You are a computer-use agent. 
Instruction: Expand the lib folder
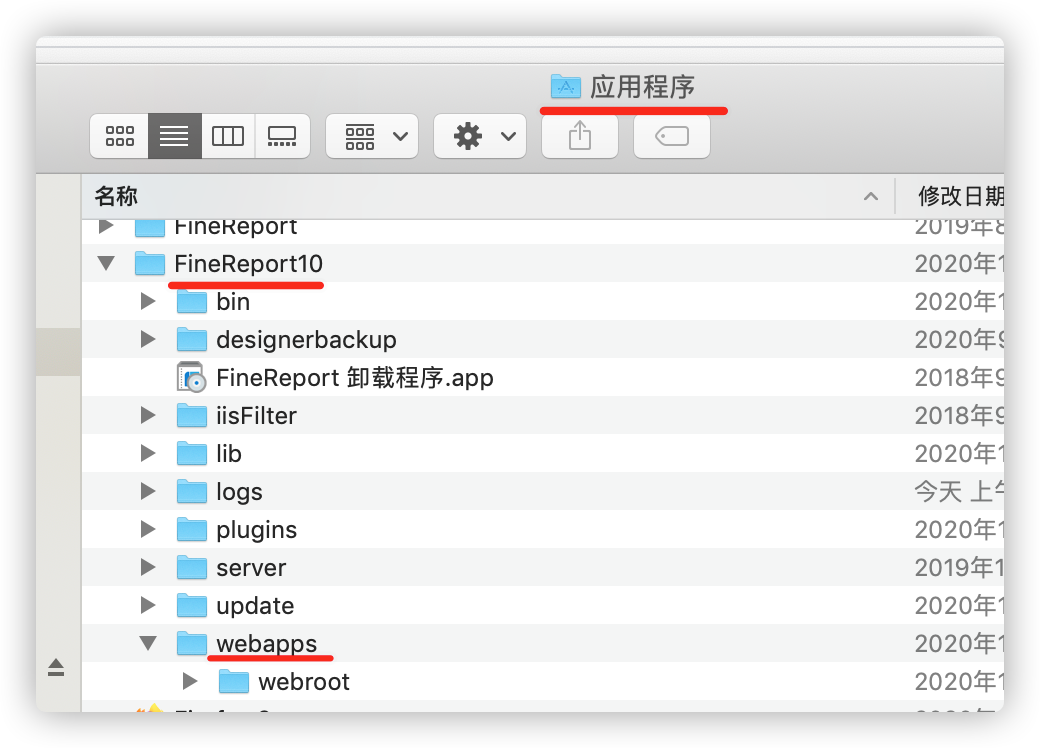tap(149, 454)
